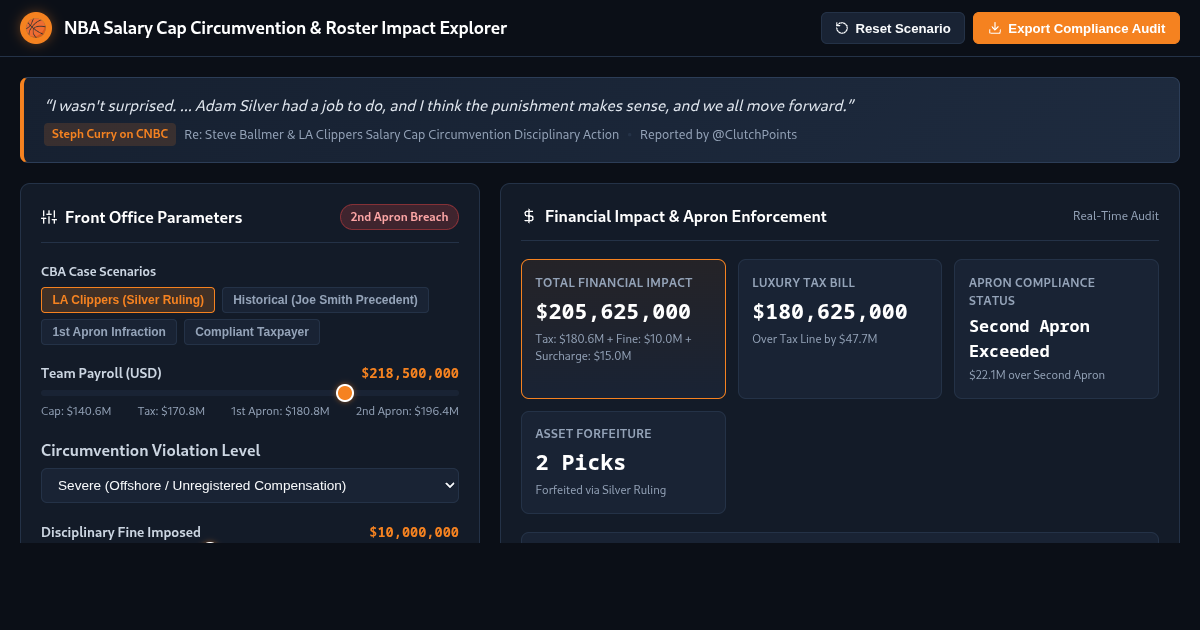The height and width of the screenshot is (630, 1200).
Task: Click the sliders icon beside Front Office Parameters
Action: tap(49, 217)
